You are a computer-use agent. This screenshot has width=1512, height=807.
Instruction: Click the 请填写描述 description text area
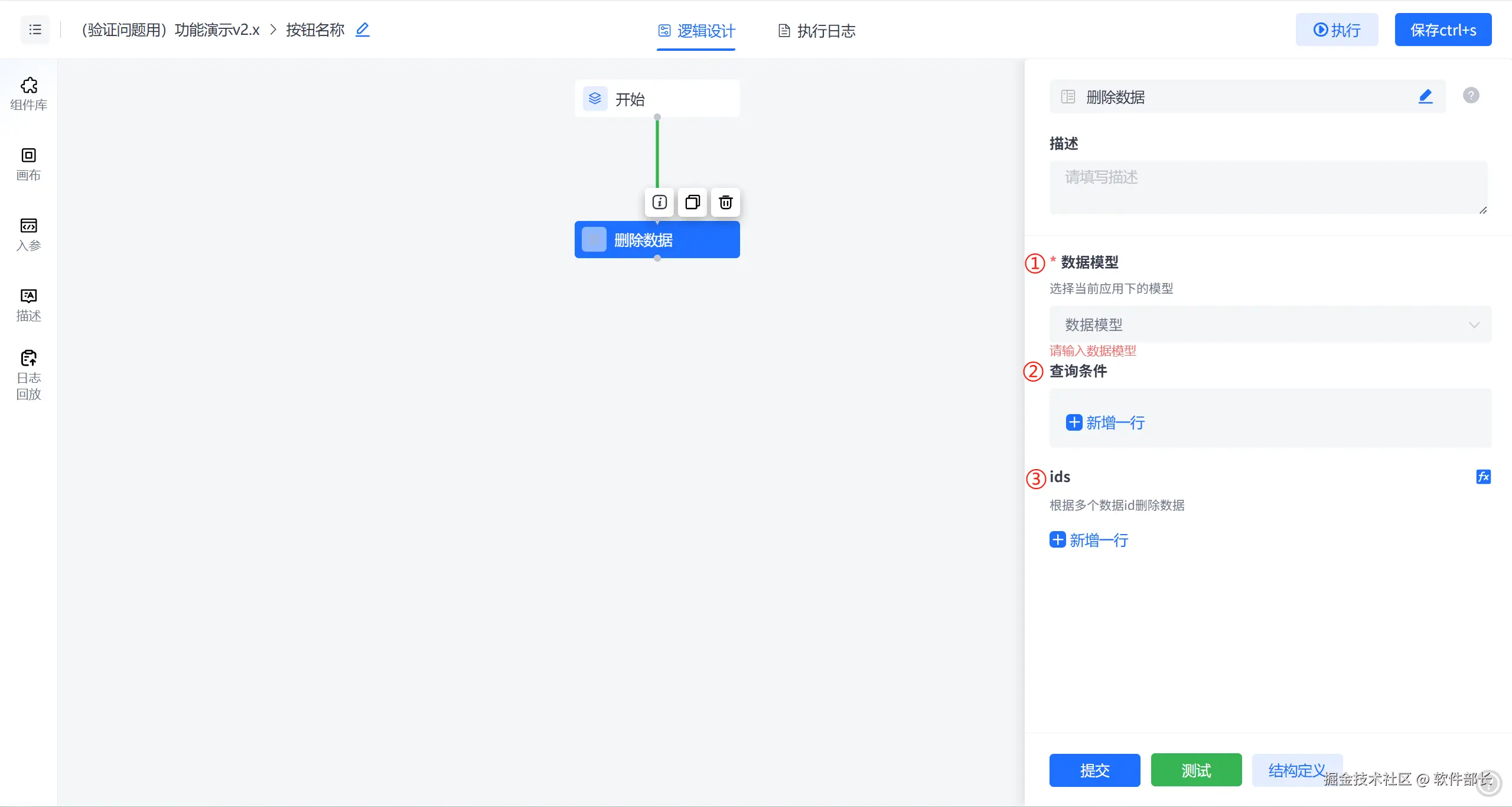pyautogui.click(x=1267, y=187)
